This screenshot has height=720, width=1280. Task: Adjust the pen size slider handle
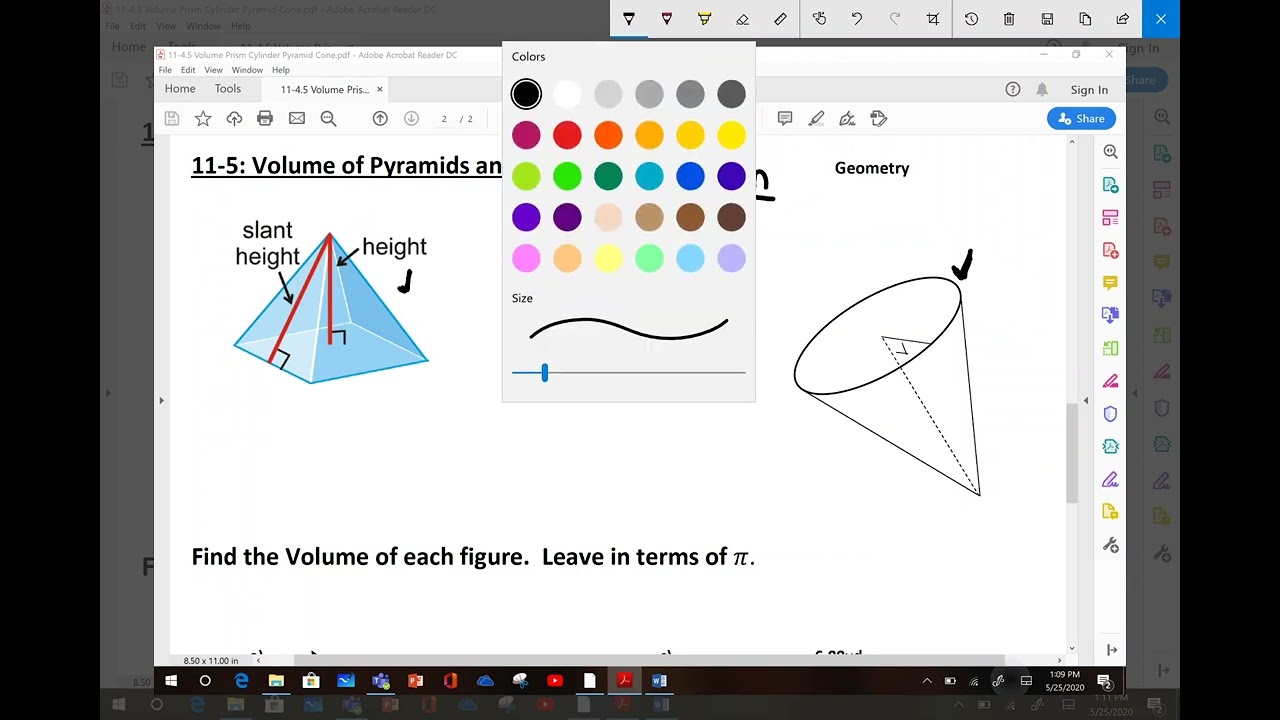point(544,373)
